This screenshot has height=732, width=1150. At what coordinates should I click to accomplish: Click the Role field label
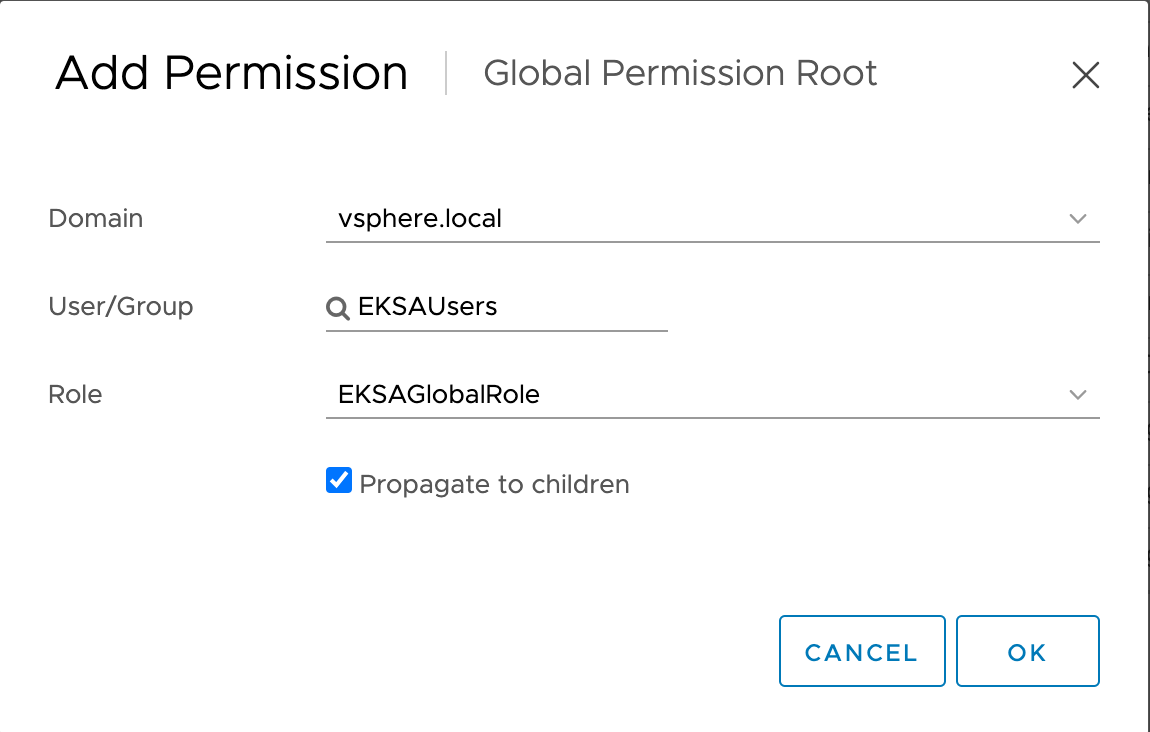click(75, 394)
